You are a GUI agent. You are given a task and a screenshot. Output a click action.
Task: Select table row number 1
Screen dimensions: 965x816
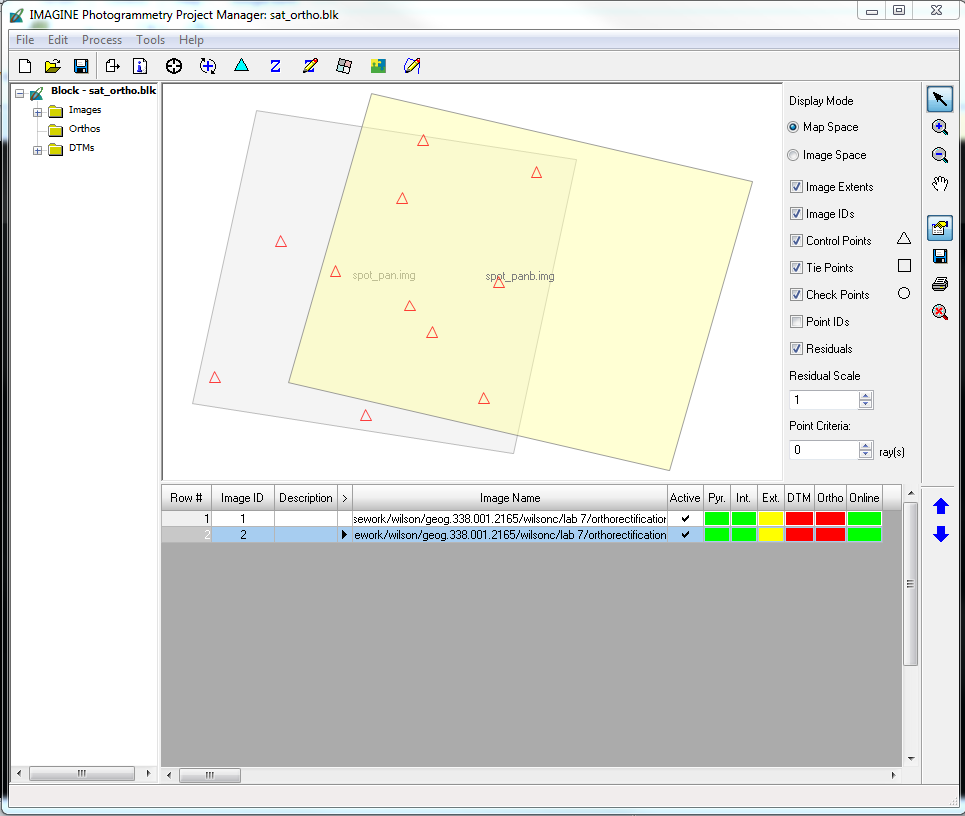pyautogui.click(x=187, y=519)
